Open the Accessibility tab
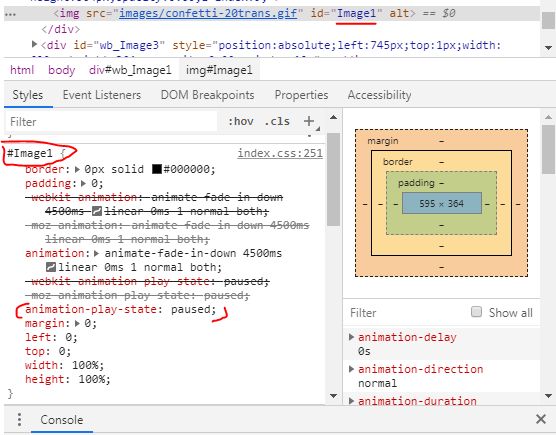This screenshot has height=435, width=556. pos(379,95)
